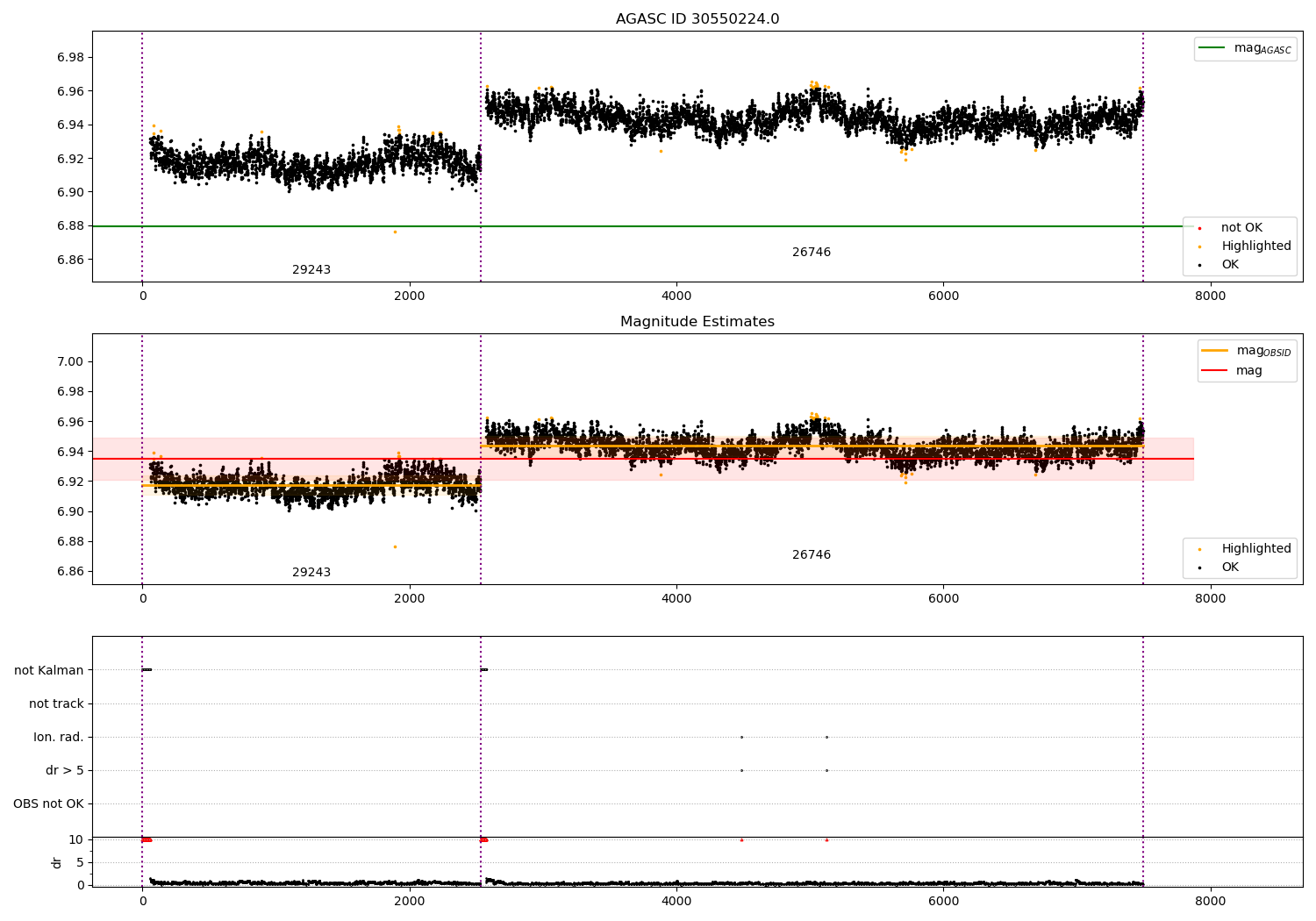Click the '26746' label in Magnitude Estimates plot
The width and height of the screenshot is (1316, 921).
pyautogui.click(x=812, y=554)
